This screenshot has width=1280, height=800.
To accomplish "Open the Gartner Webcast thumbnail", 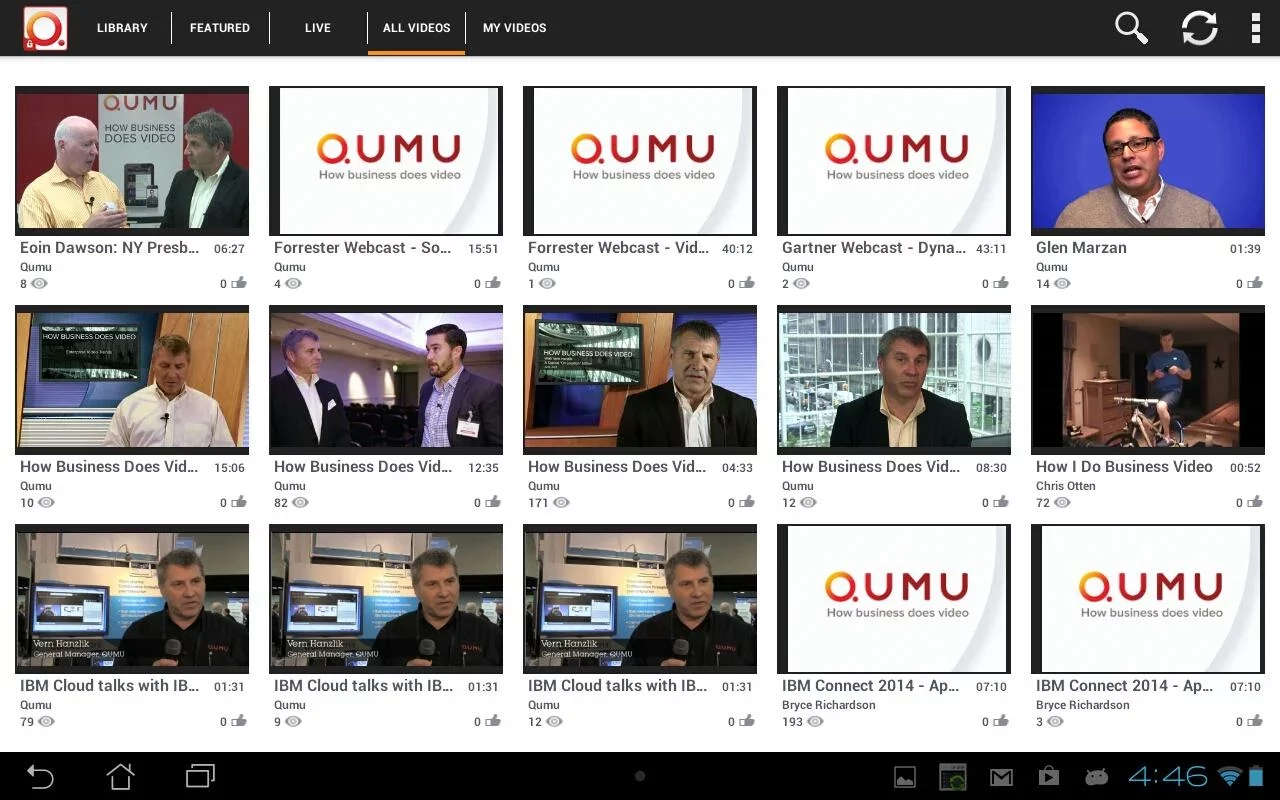I will coord(894,161).
